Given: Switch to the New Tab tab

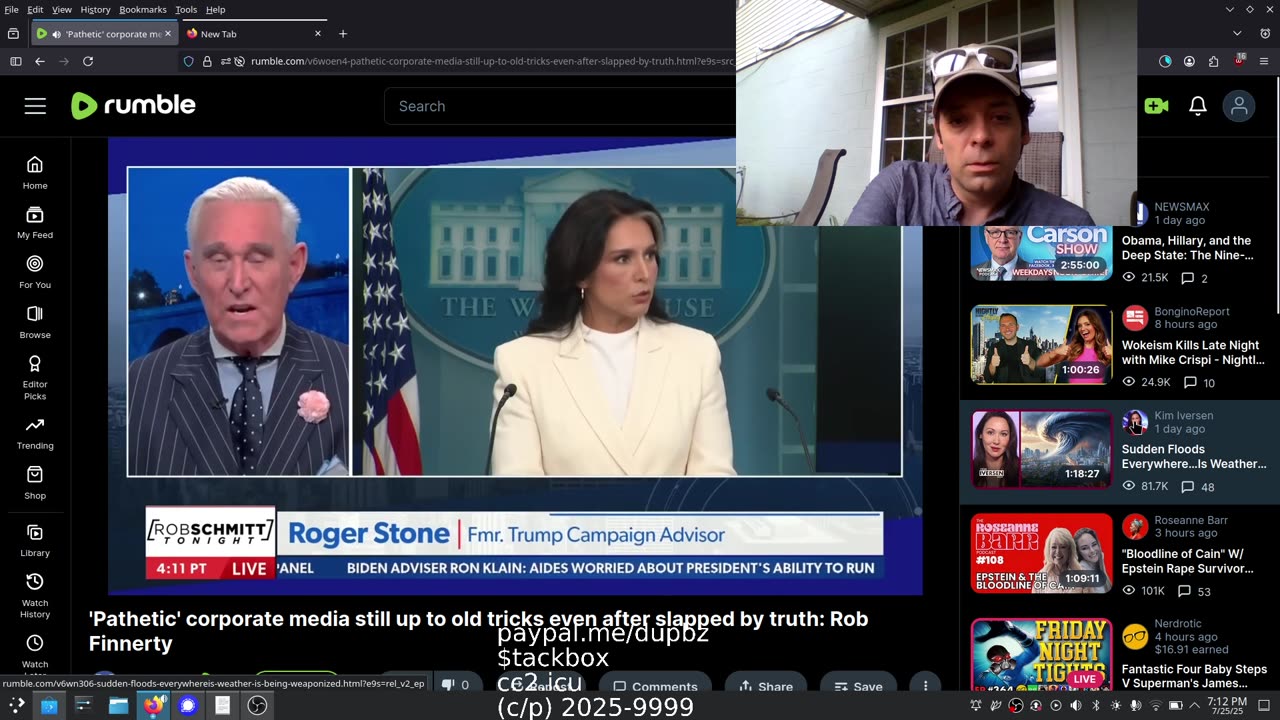Looking at the screenshot, I should pyautogui.click(x=255, y=33).
